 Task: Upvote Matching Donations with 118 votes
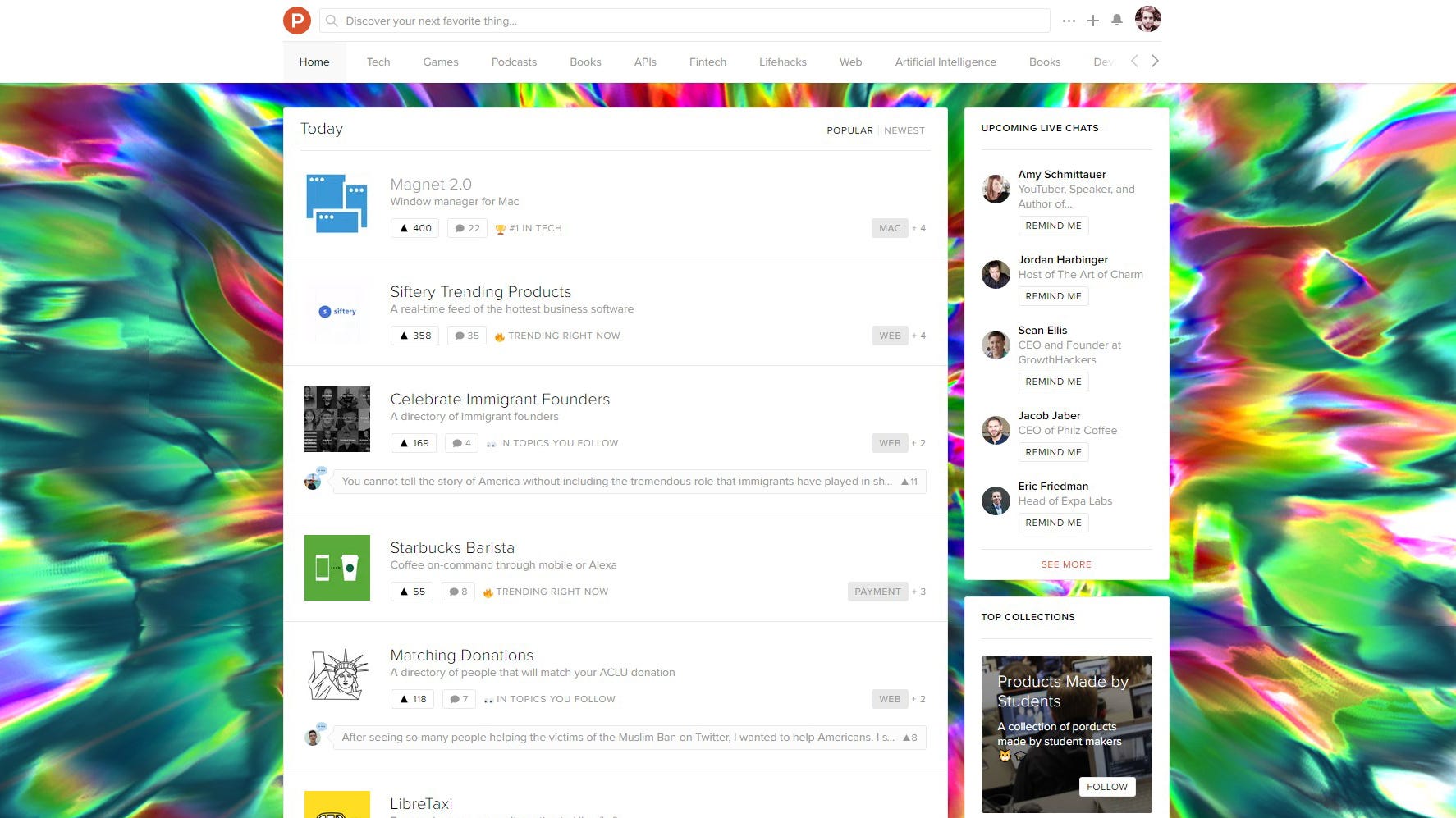413,699
